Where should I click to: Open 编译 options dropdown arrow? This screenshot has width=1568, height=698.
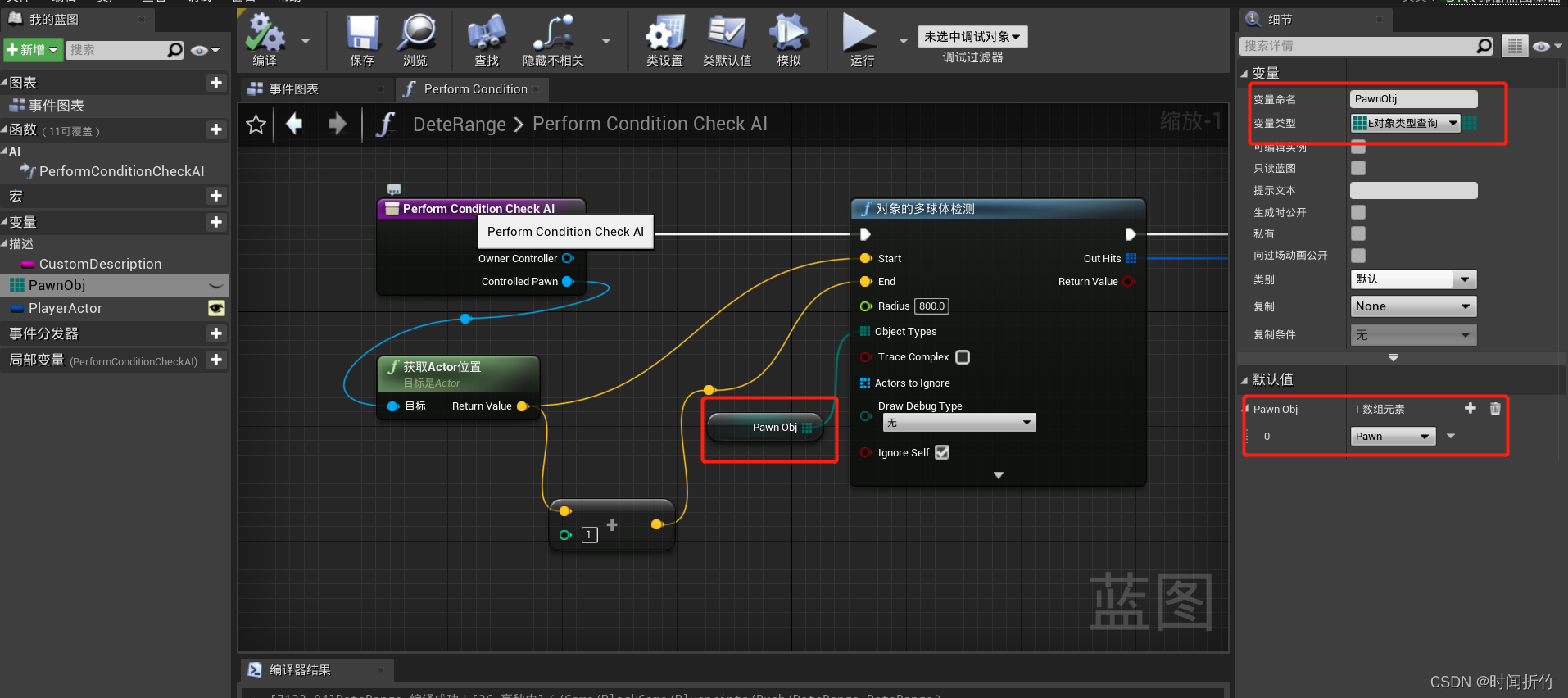coord(306,40)
